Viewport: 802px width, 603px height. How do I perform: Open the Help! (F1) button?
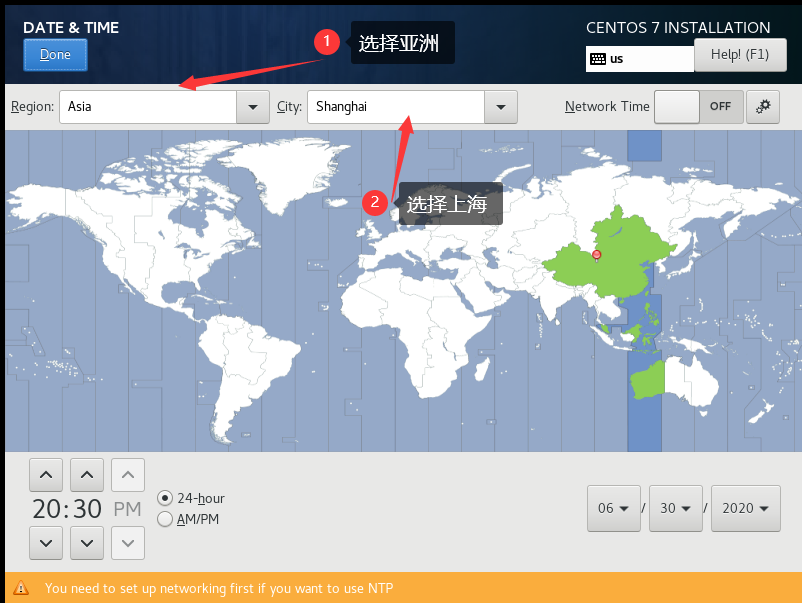(740, 55)
